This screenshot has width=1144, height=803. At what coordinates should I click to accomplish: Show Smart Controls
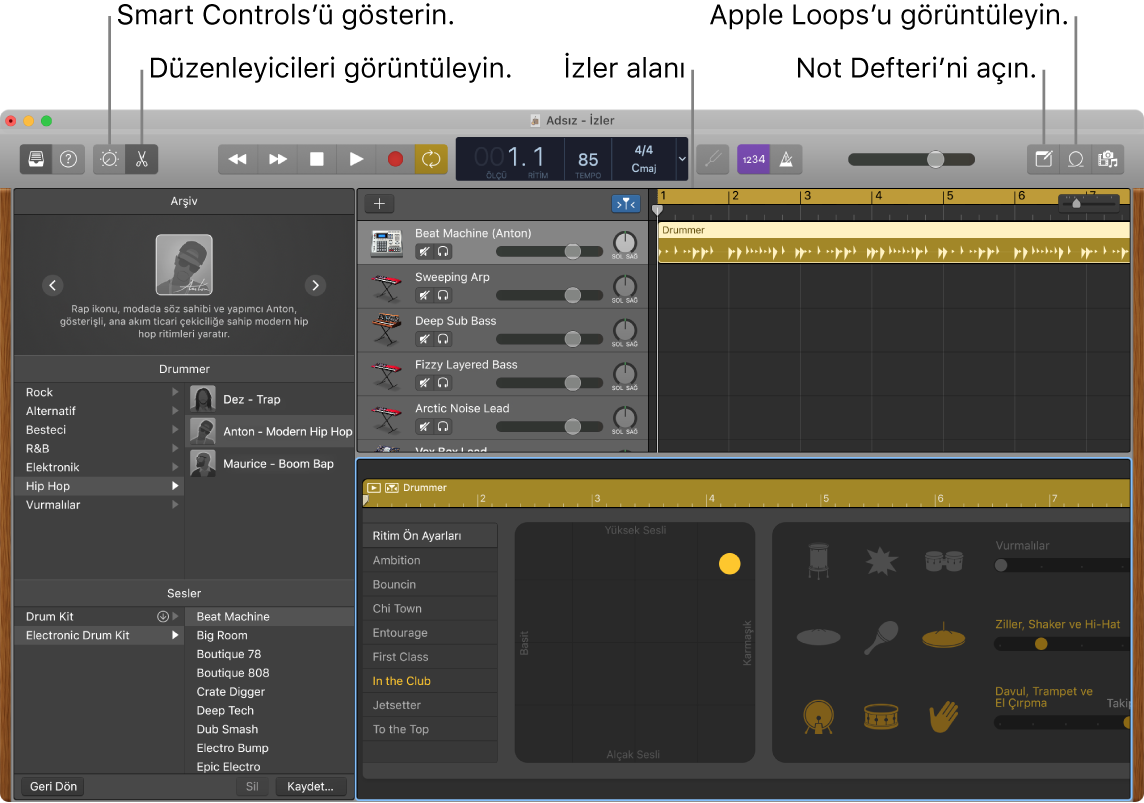(x=108, y=158)
